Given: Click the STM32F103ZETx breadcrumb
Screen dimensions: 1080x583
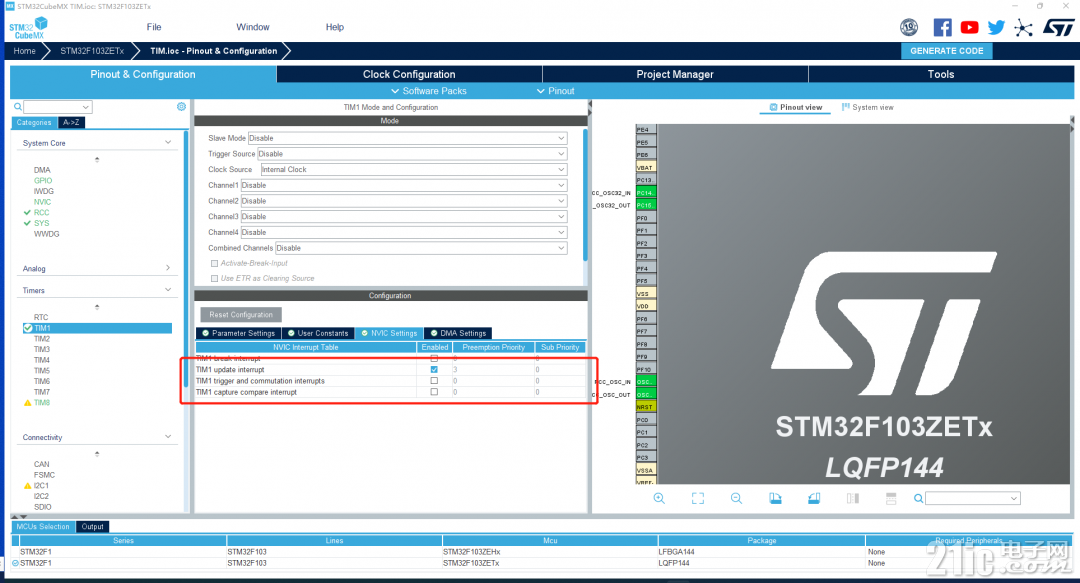Looking at the screenshot, I should pos(92,51).
